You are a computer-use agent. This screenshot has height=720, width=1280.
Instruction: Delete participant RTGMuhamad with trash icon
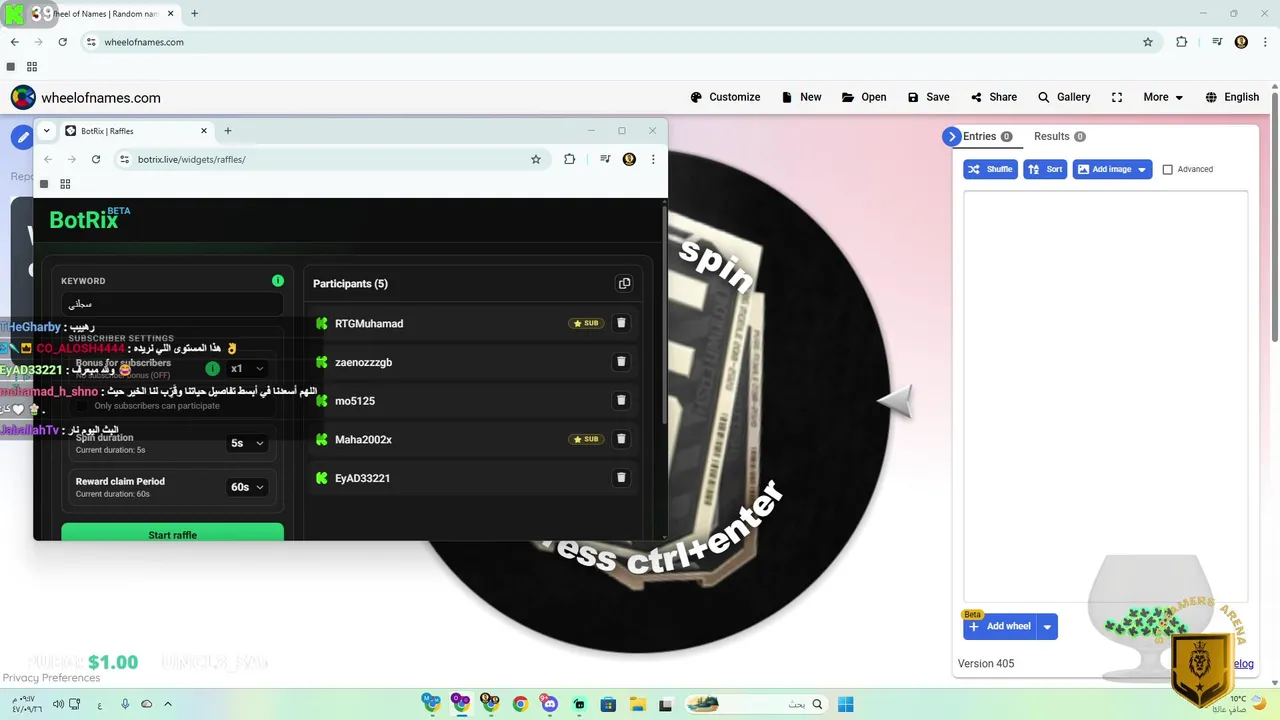(x=621, y=323)
